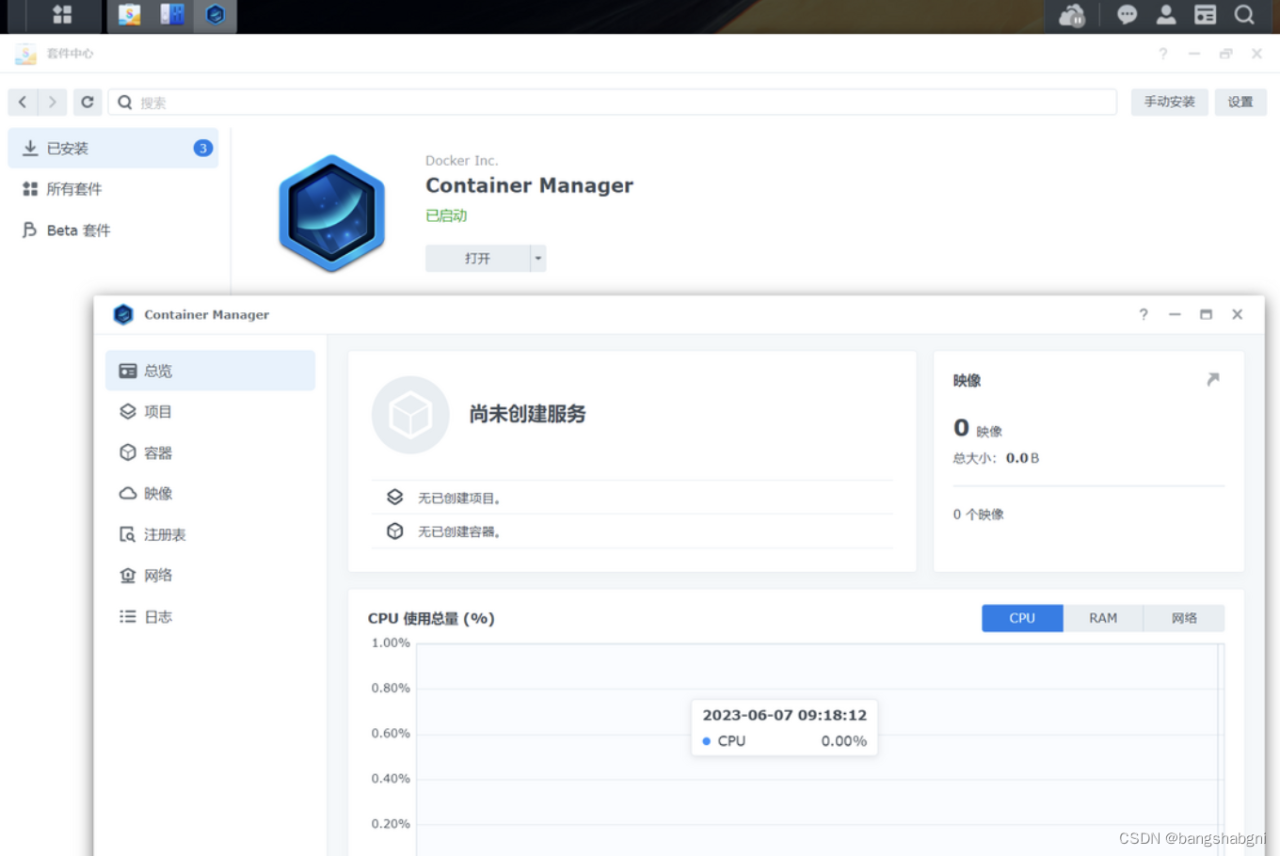Open the 容器 section in sidebar
Viewport: 1280px width, 856px height.
pyautogui.click(x=157, y=453)
